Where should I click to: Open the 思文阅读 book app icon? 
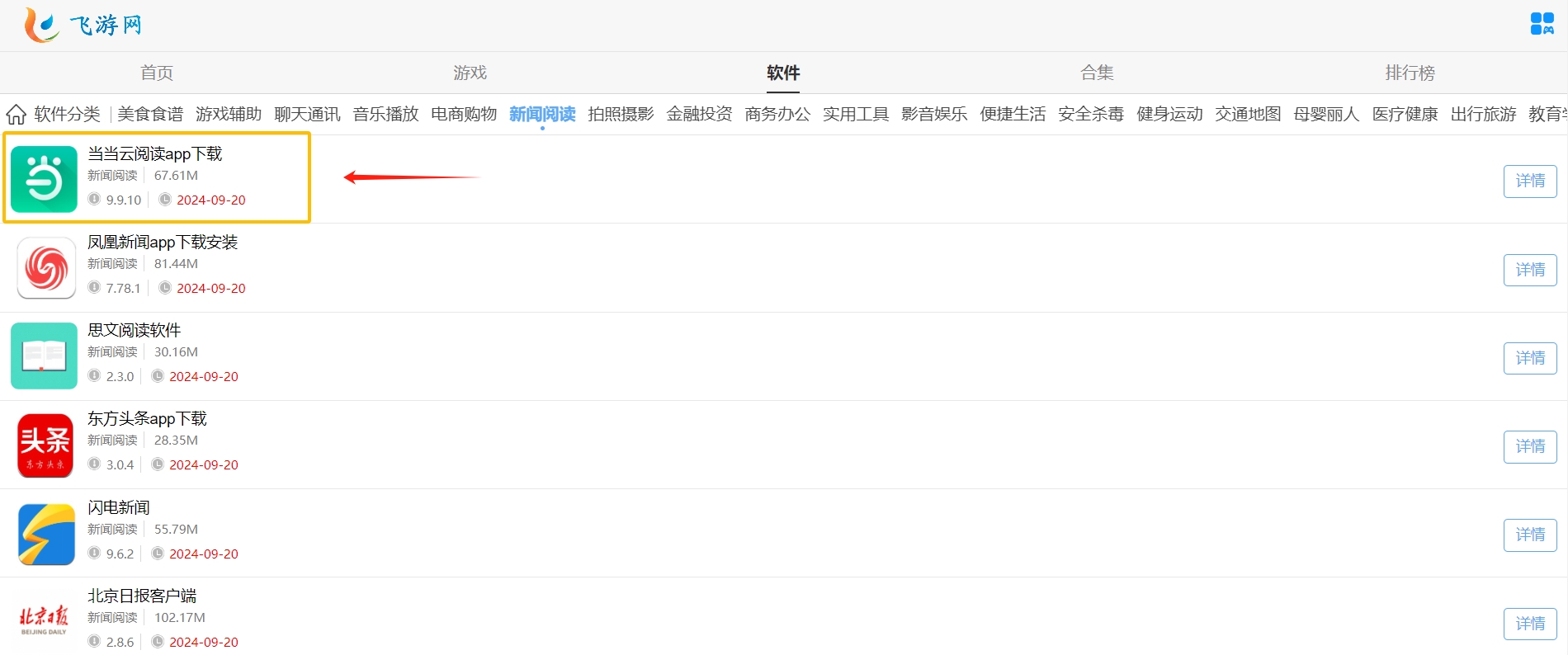point(44,356)
